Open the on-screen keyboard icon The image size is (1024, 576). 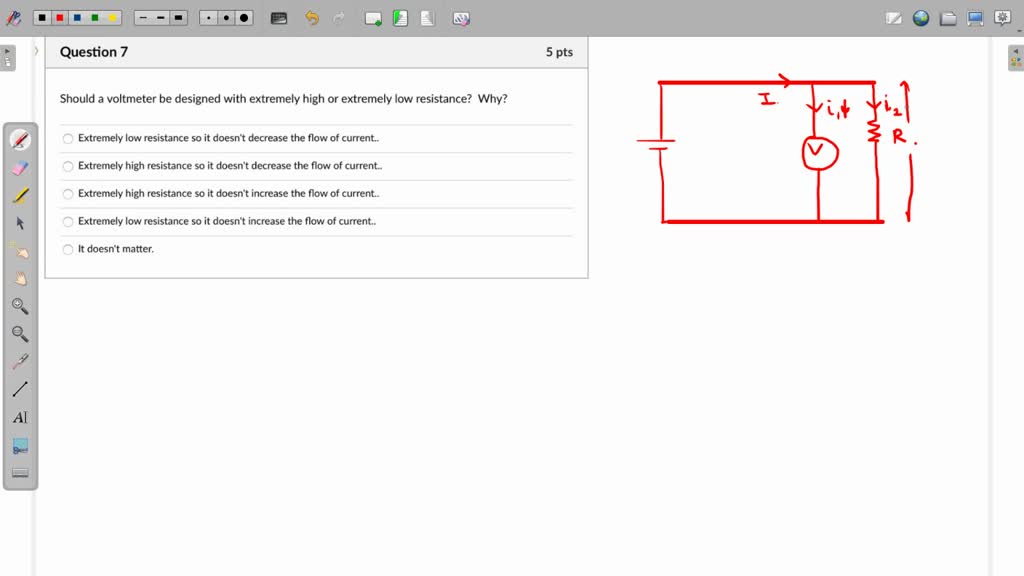click(279, 17)
